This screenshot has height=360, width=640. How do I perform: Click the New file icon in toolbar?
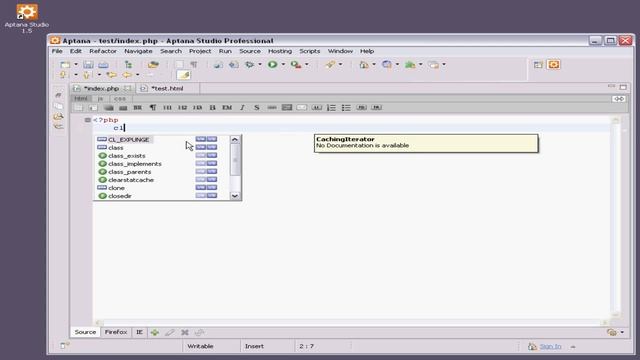pyautogui.click(x=65, y=64)
